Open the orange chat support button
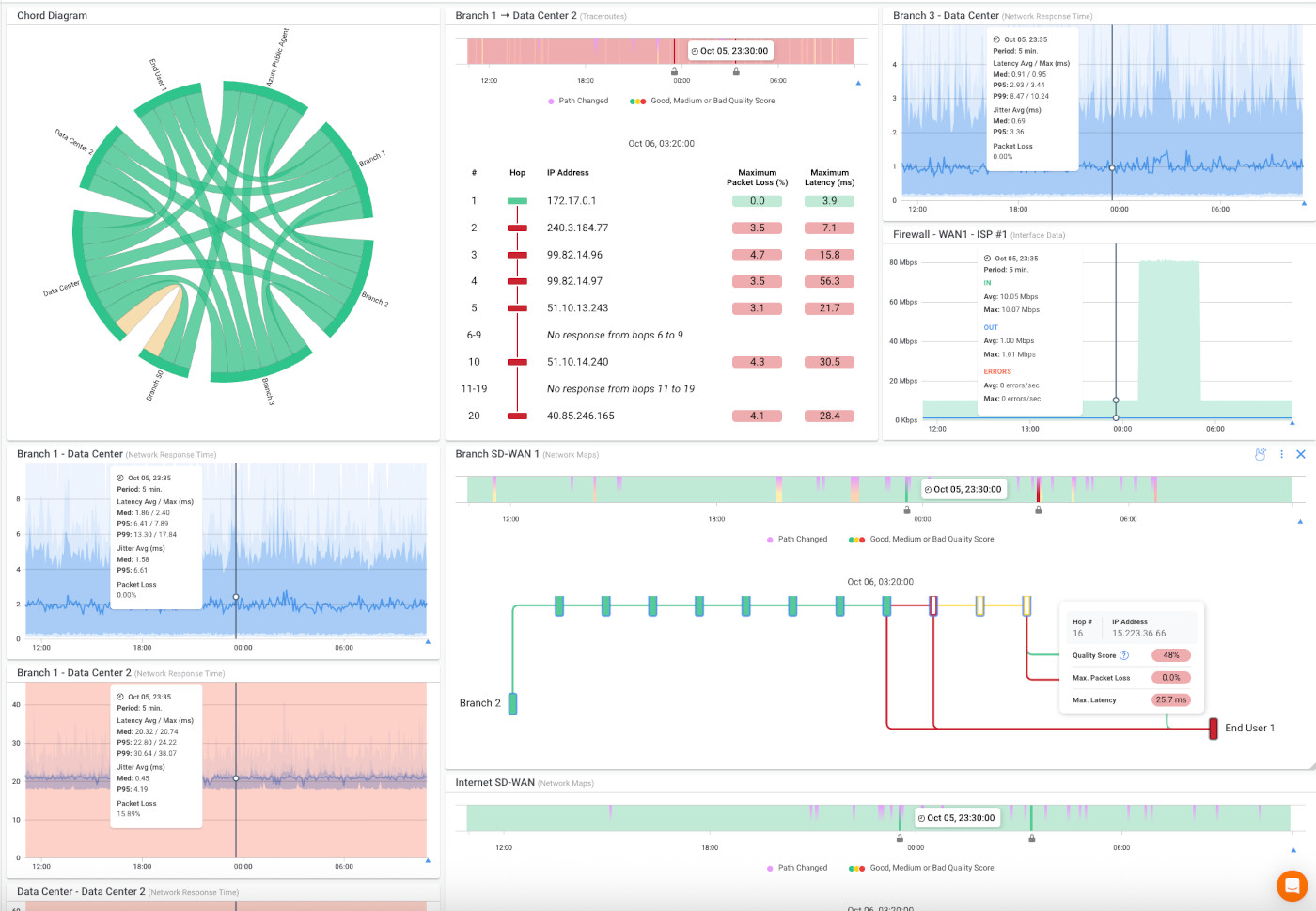 pyautogui.click(x=1292, y=886)
